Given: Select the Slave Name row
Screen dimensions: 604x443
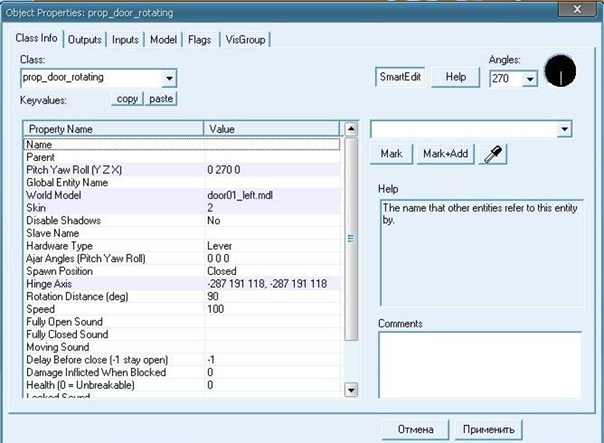Looking at the screenshot, I should click(x=182, y=233).
